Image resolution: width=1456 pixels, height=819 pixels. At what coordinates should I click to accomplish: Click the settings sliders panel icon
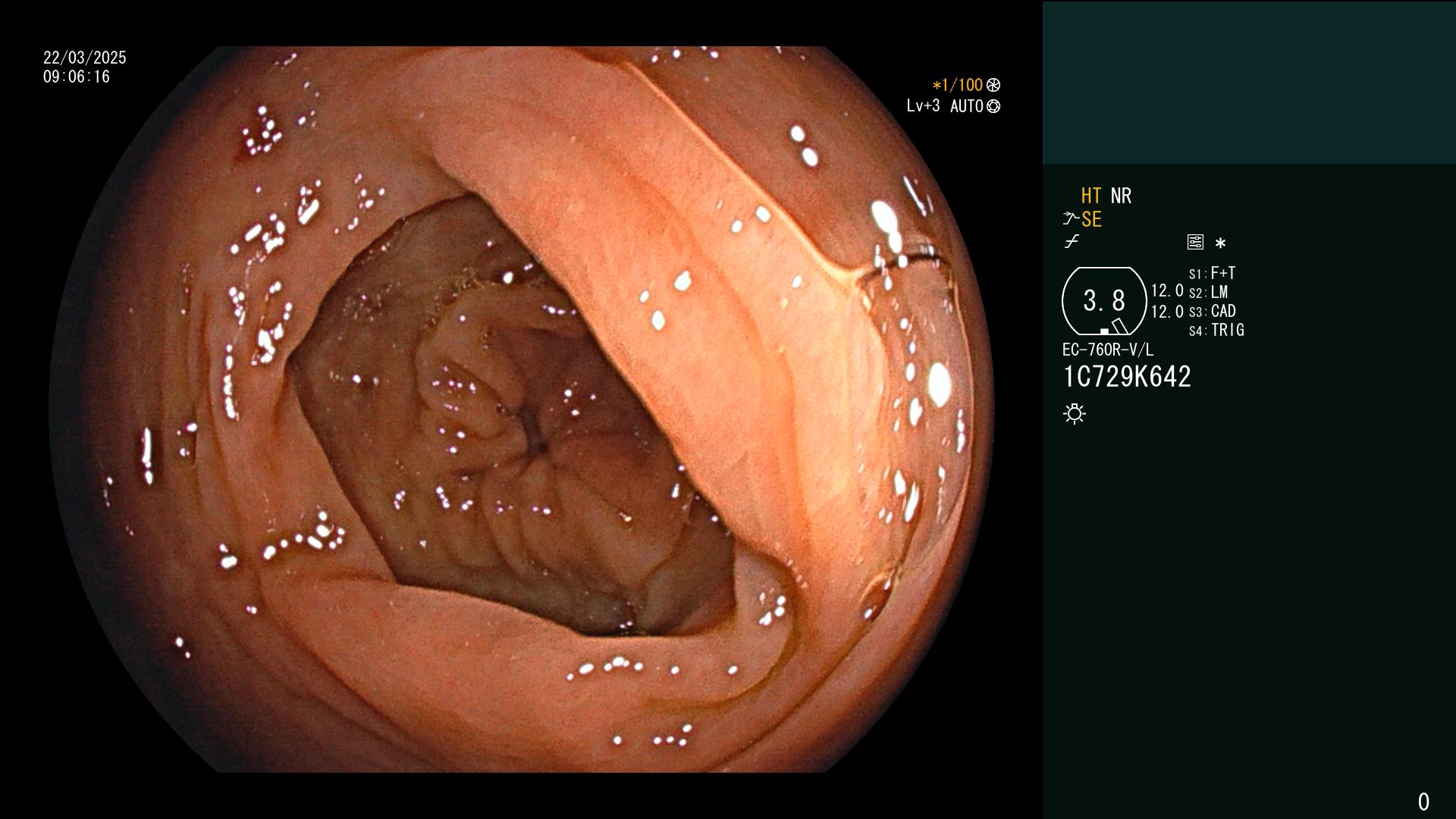[1195, 242]
